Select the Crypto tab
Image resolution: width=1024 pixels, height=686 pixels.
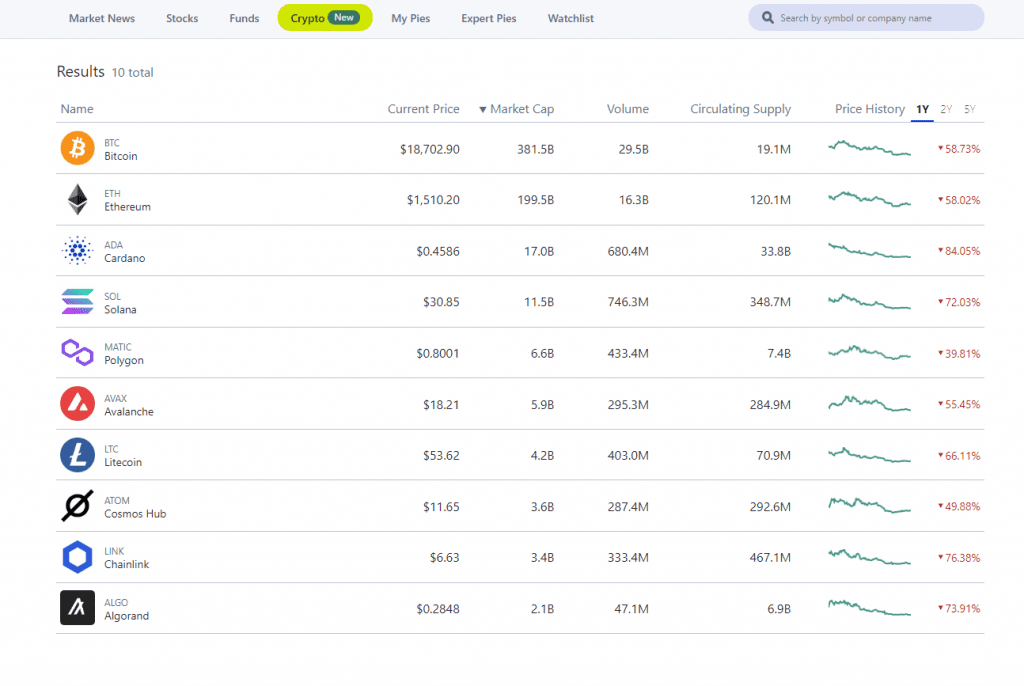tap(325, 18)
